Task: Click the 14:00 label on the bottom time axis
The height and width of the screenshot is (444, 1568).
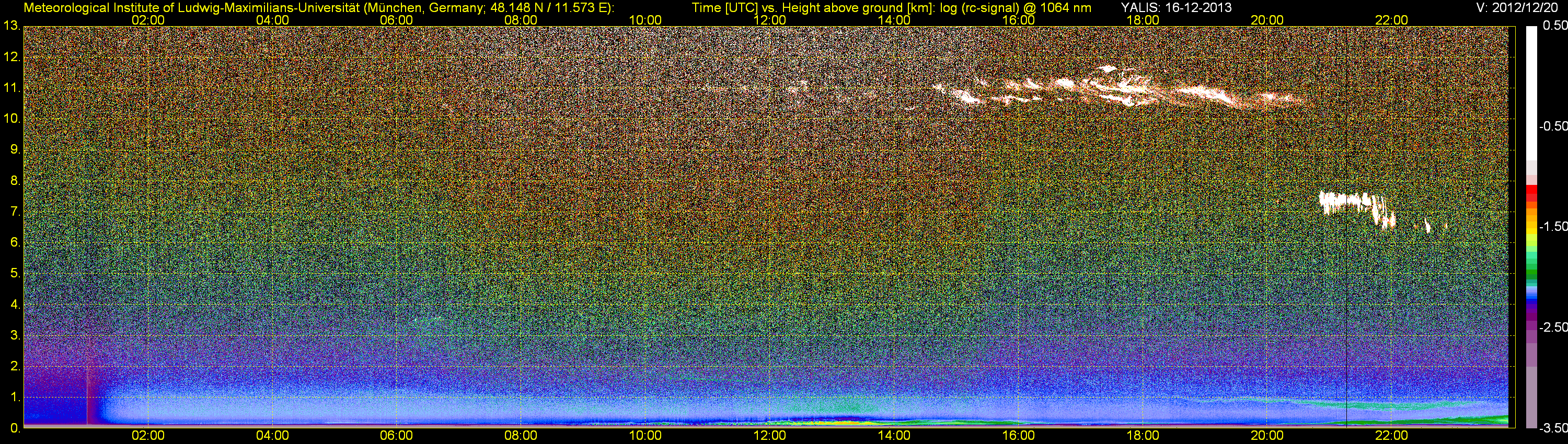Action: pyautogui.click(x=894, y=436)
